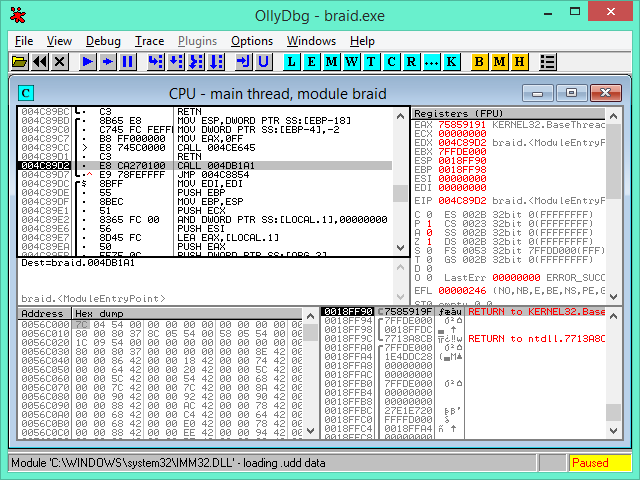Open the Call stack window (K button)

click(451, 62)
